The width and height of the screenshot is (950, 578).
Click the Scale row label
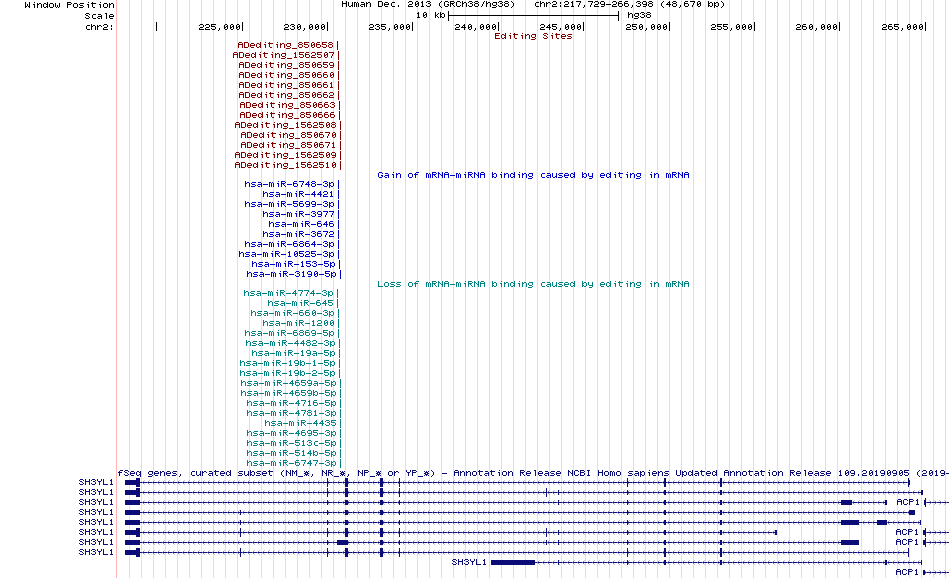(x=99, y=16)
